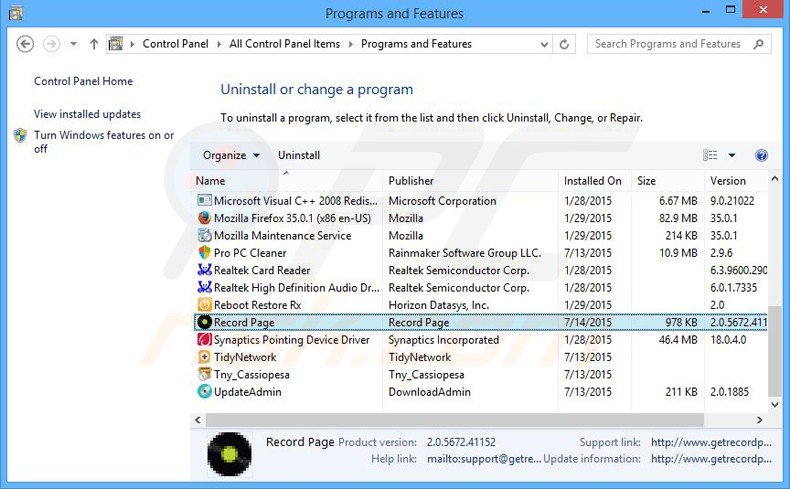Click the large Record Page details thumbnail
This screenshot has height=489, width=790.
tap(229, 454)
